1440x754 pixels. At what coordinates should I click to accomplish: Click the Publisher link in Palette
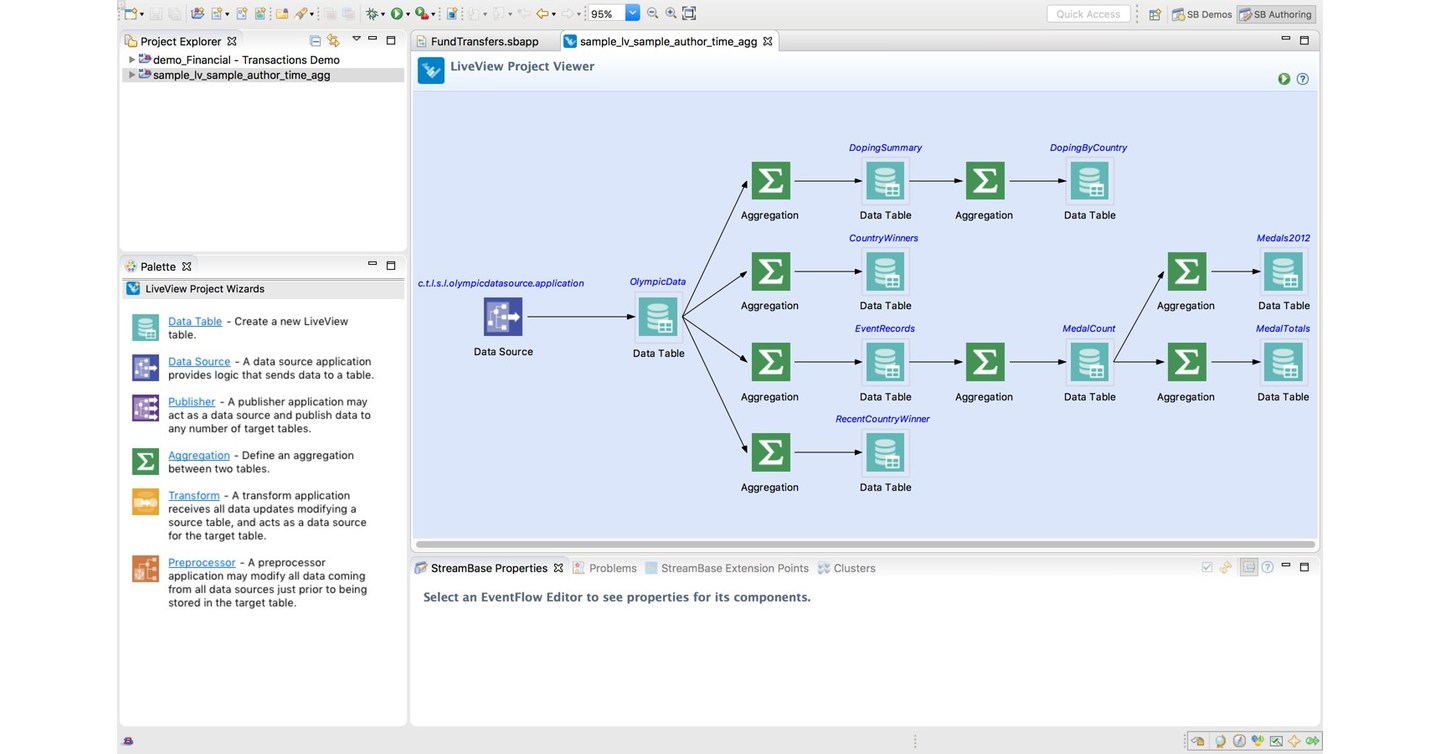[x=191, y=401]
